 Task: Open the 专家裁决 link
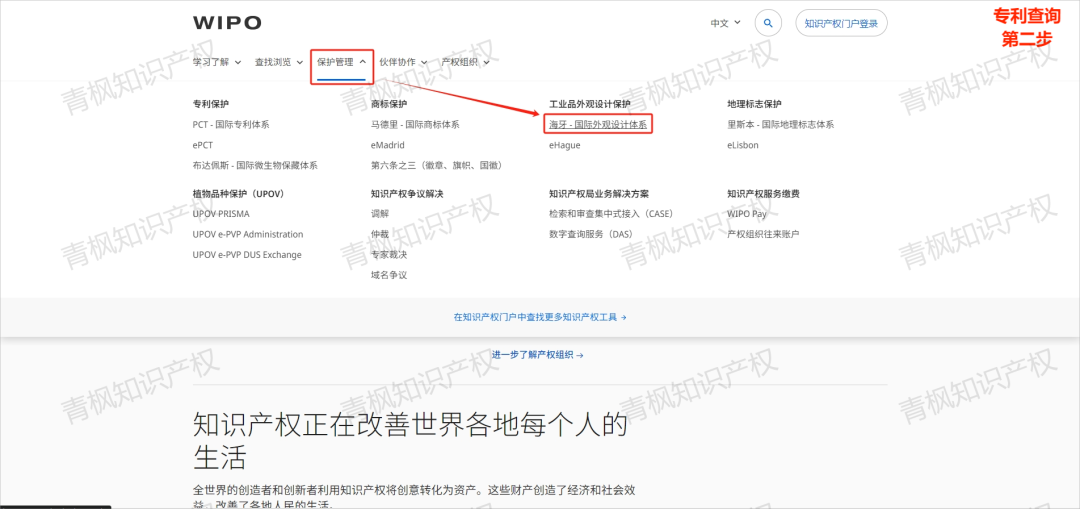pyautogui.click(x=388, y=255)
